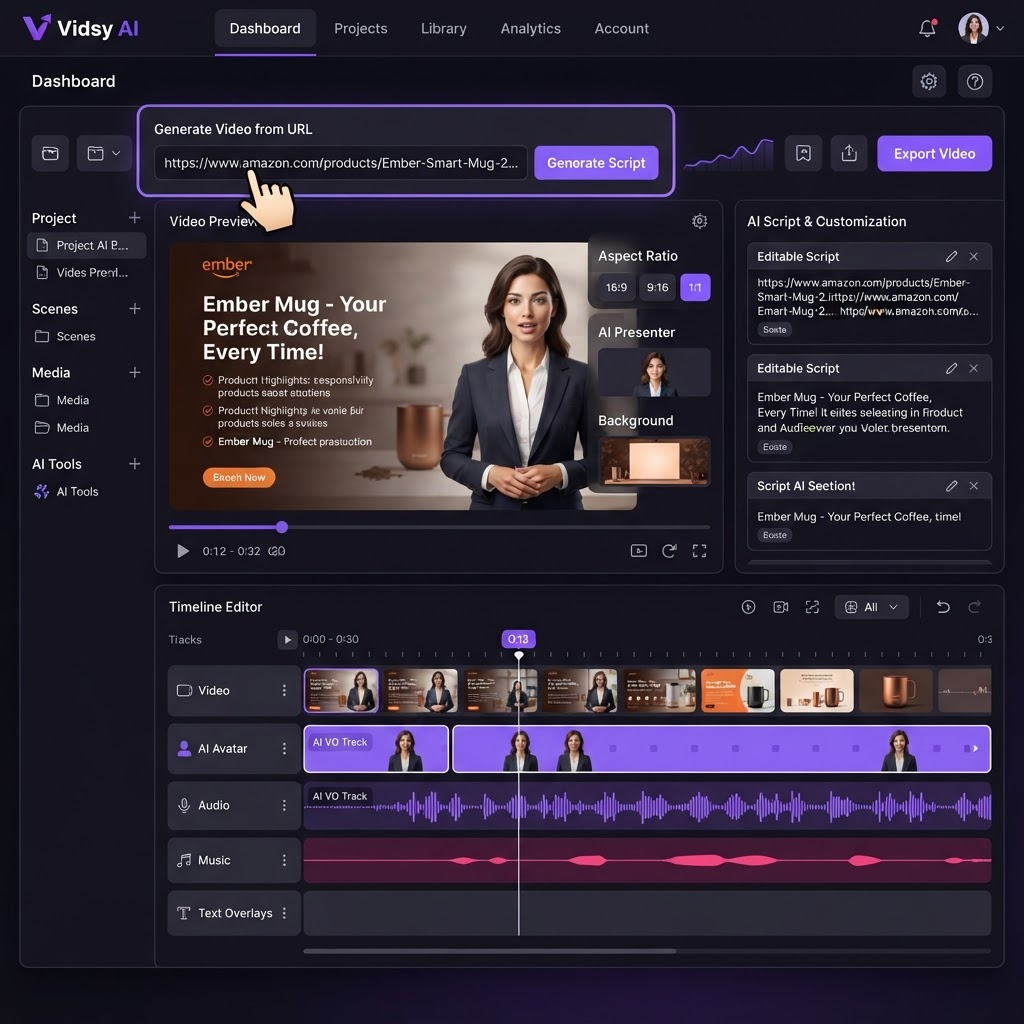Play the video preview
Screen dimensions: 1024x1024
click(183, 551)
